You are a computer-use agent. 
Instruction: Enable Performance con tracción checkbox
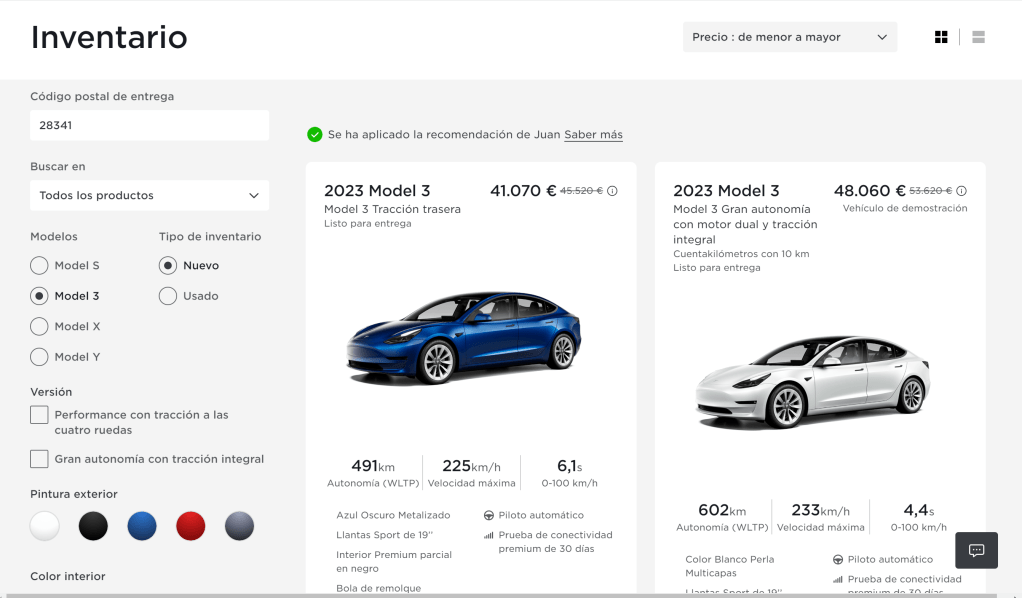[x=39, y=415]
